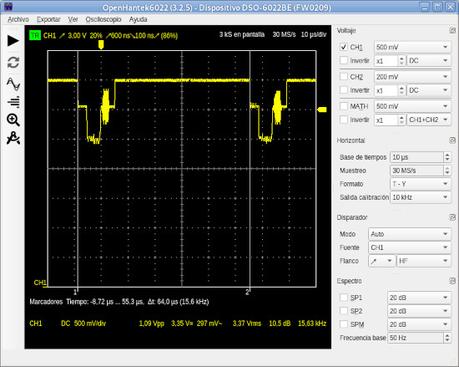459x367 pixels.
Task: Click the green TR trigger indicator
Action: point(35,35)
